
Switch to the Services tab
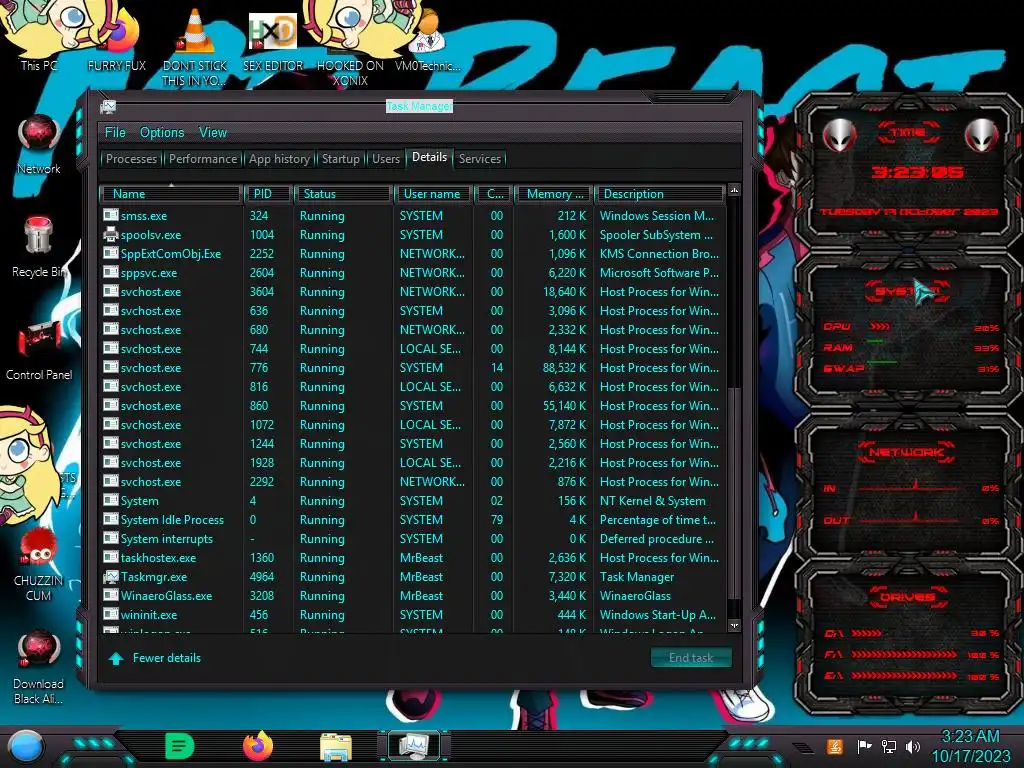[x=479, y=159]
